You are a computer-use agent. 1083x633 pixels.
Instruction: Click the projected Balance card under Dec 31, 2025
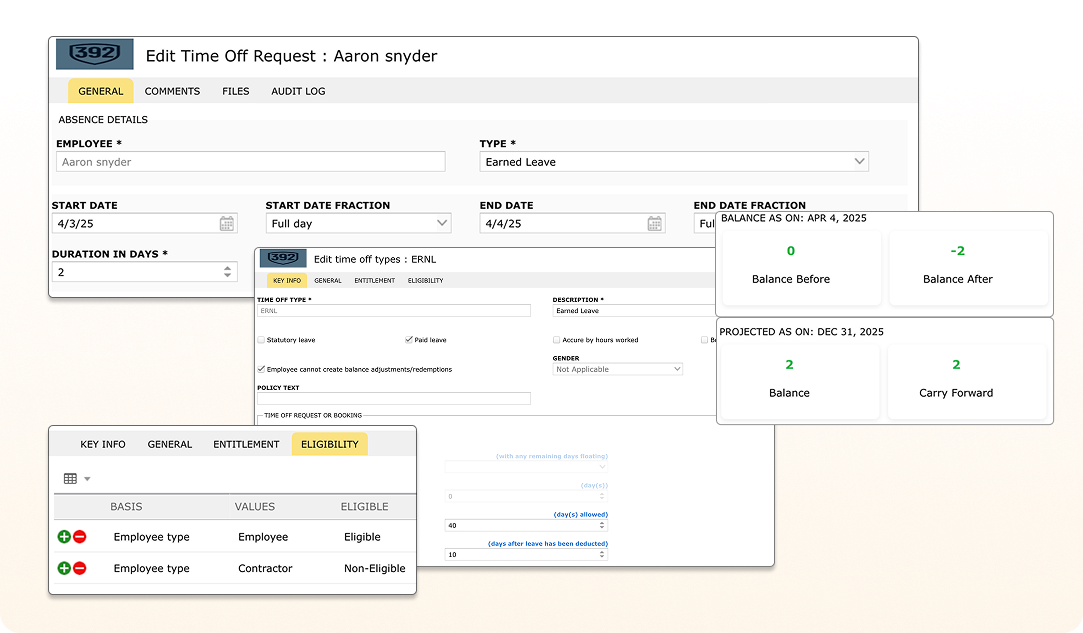(x=800, y=381)
